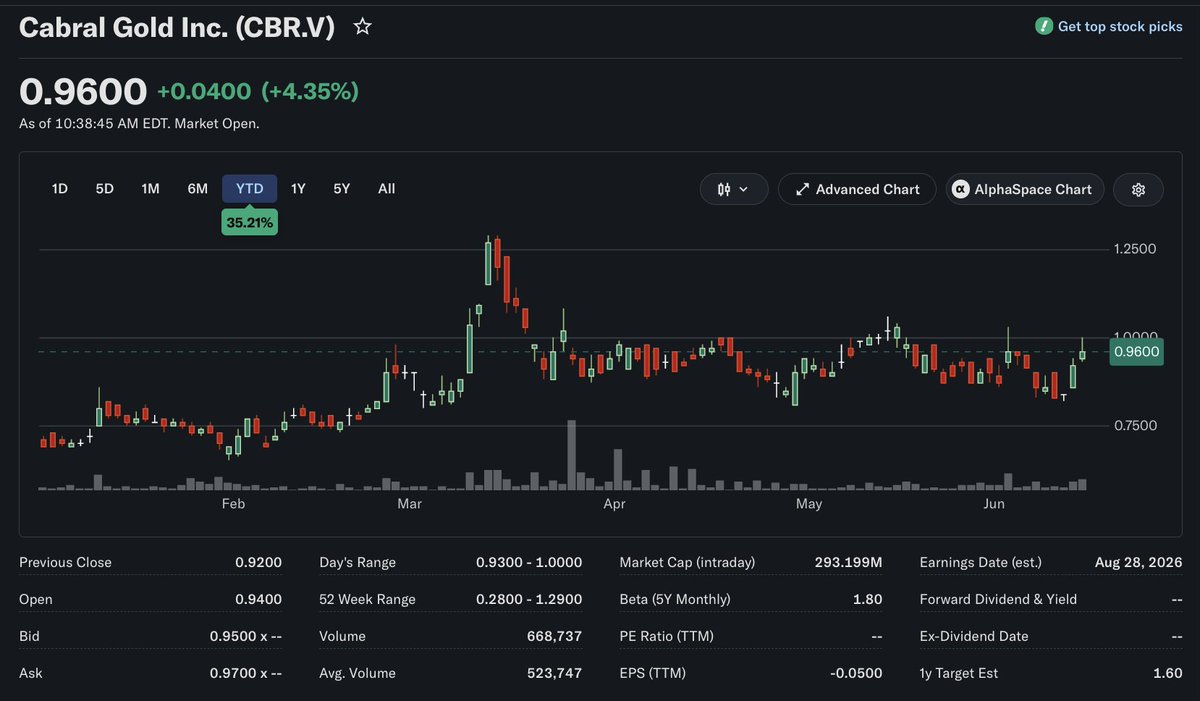This screenshot has height=701, width=1200.
Task: Click the Mar date axis label
Action: [409, 504]
